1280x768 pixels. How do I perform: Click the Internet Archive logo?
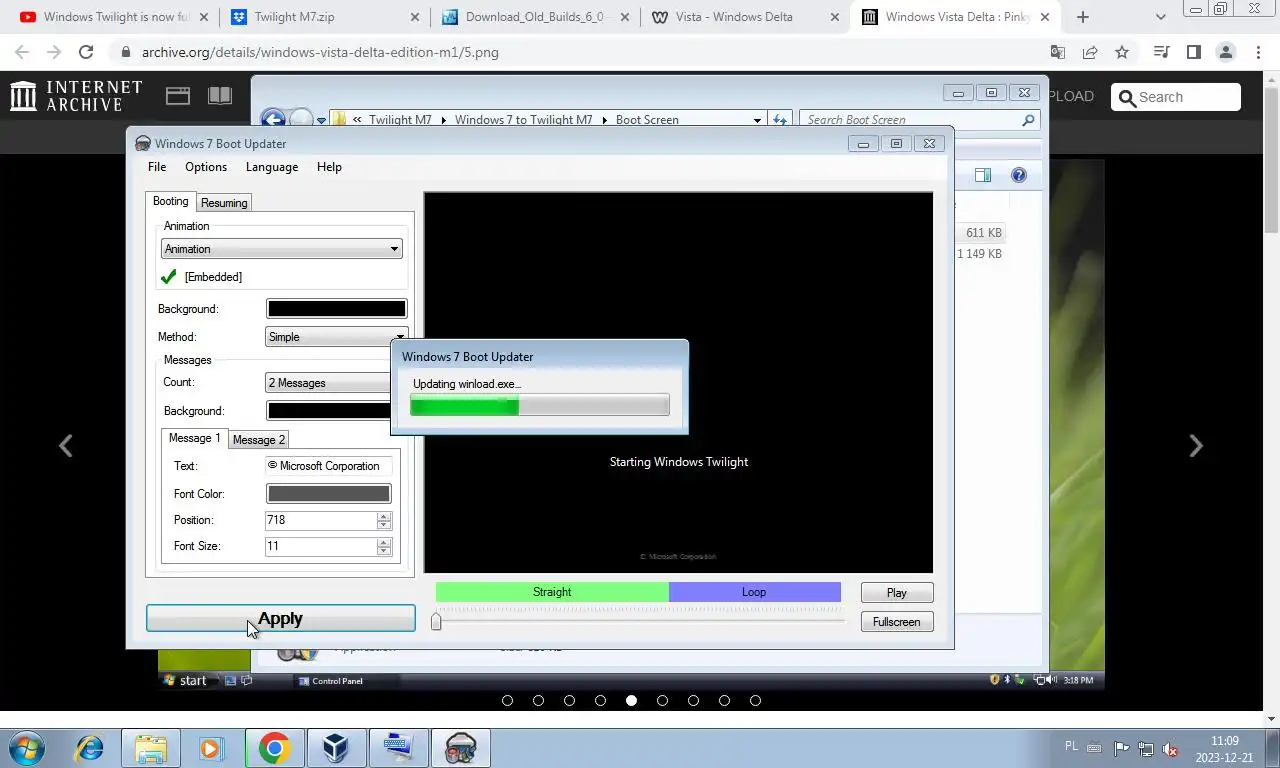click(x=76, y=96)
